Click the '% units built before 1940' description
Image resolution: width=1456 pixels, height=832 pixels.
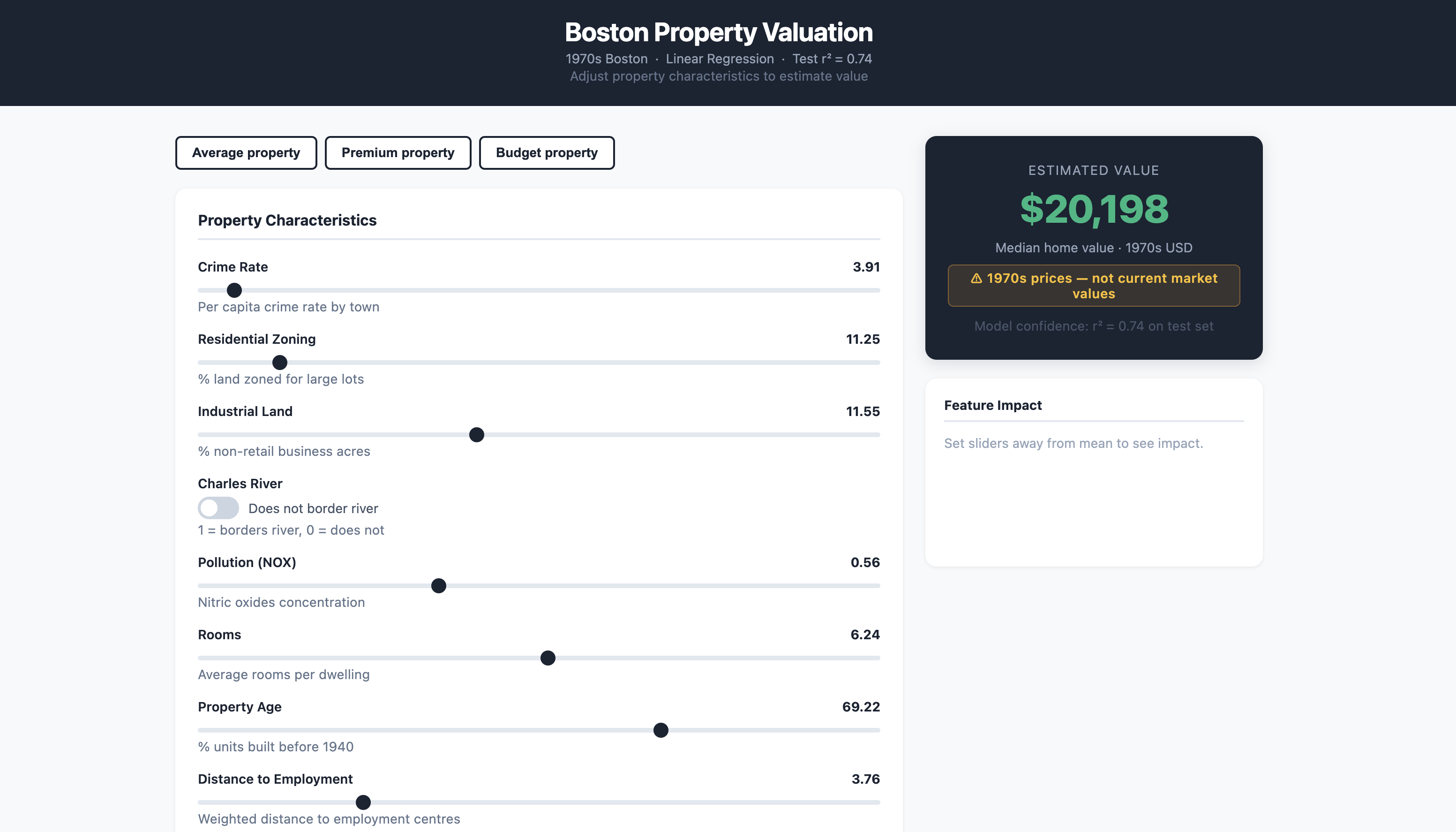(x=276, y=747)
